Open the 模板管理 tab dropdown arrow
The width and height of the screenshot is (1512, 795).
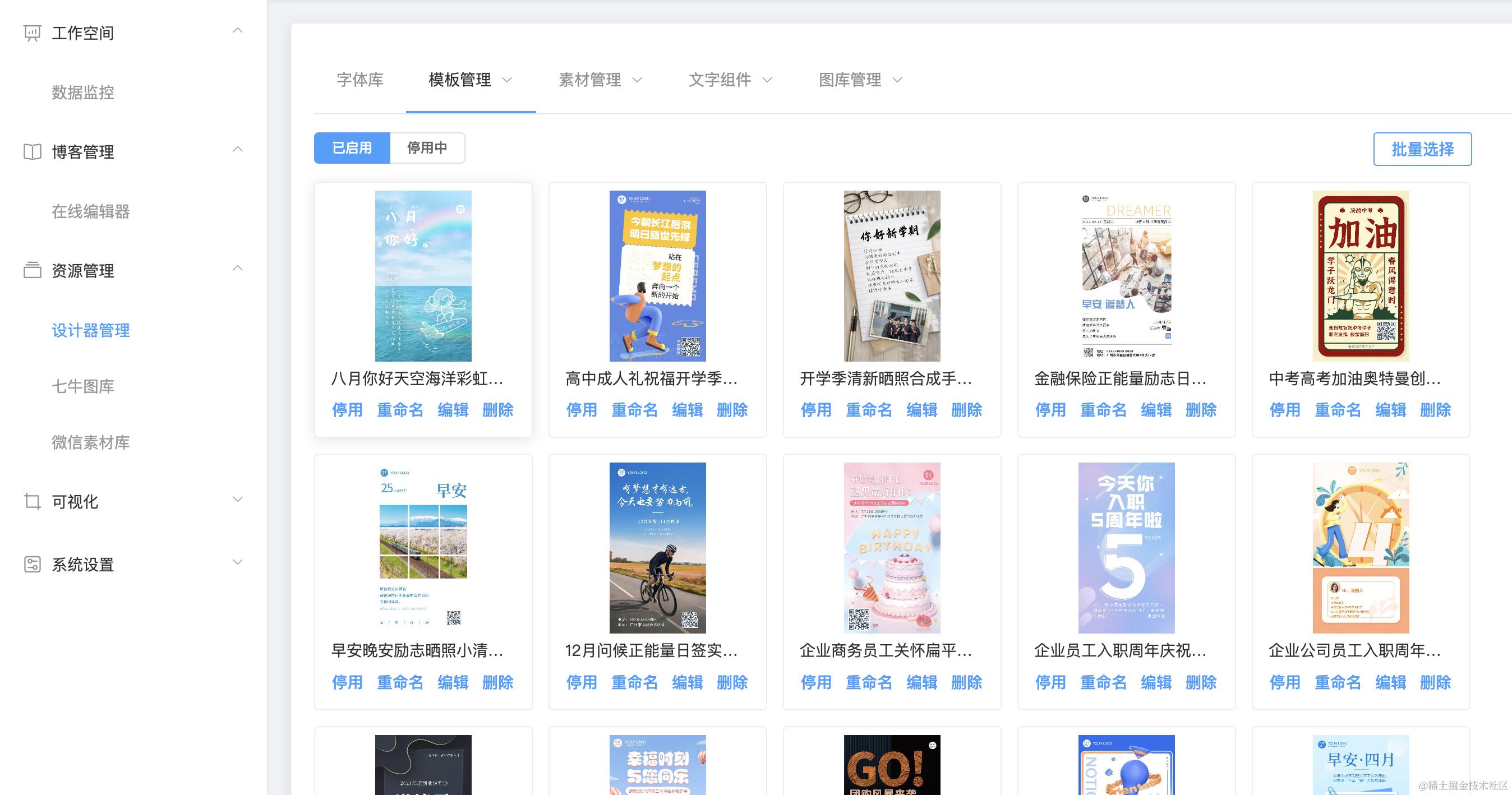coord(507,80)
